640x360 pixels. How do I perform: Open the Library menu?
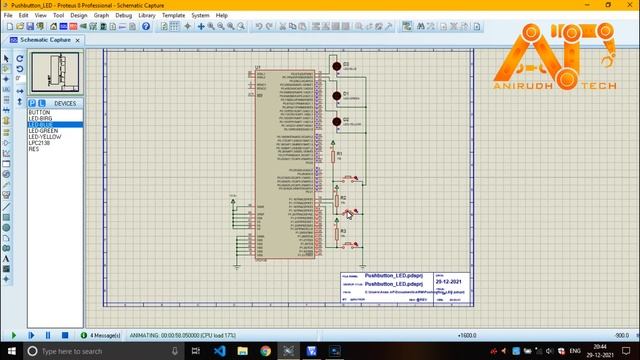click(x=147, y=15)
